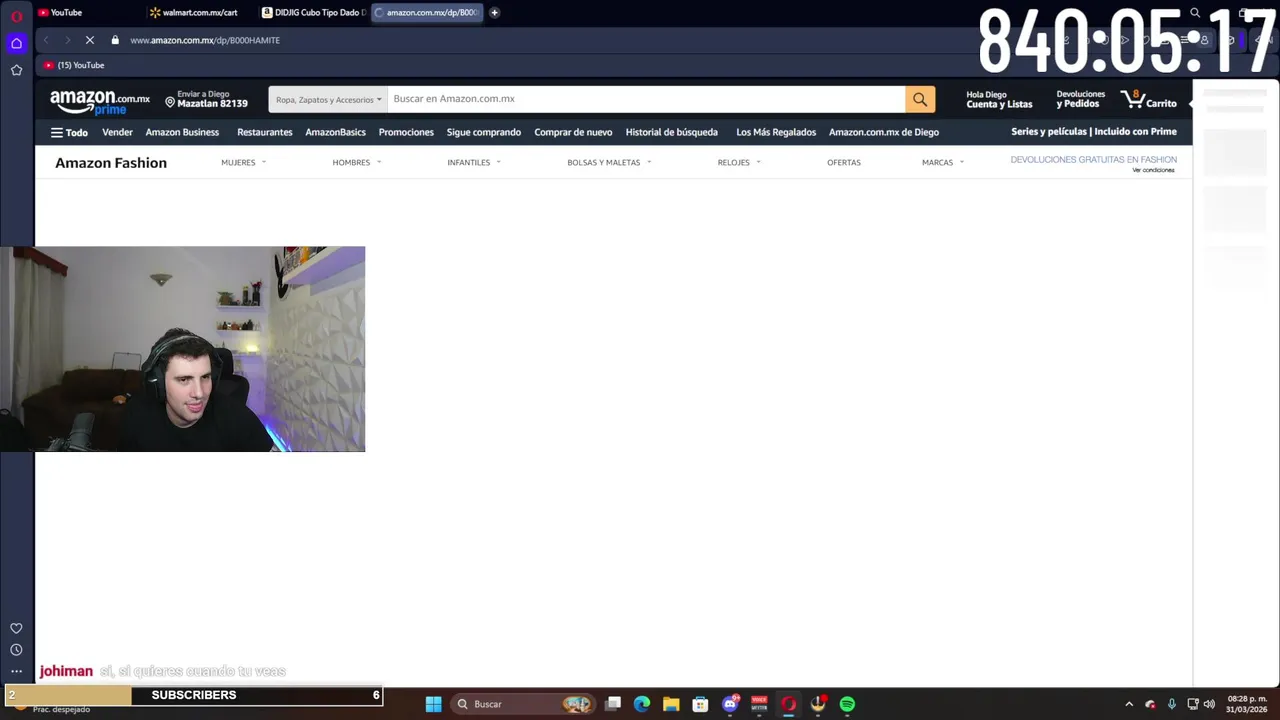Open the Ropa, Zapatos y Accesorios dropdown
This screenshot has height=720, width=1280.
point(328,99)
